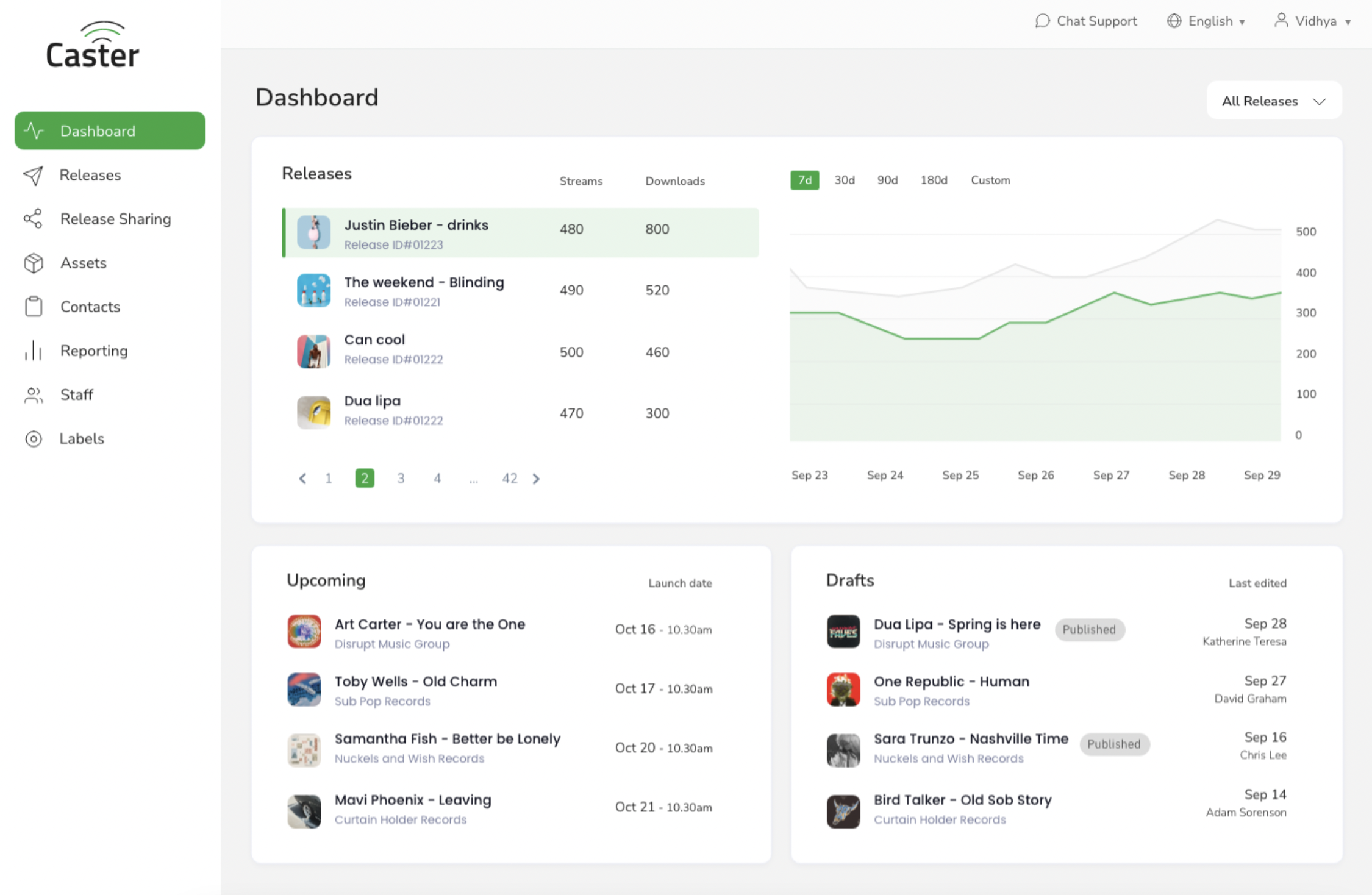Select releases page 2

(x=365, y=478)
